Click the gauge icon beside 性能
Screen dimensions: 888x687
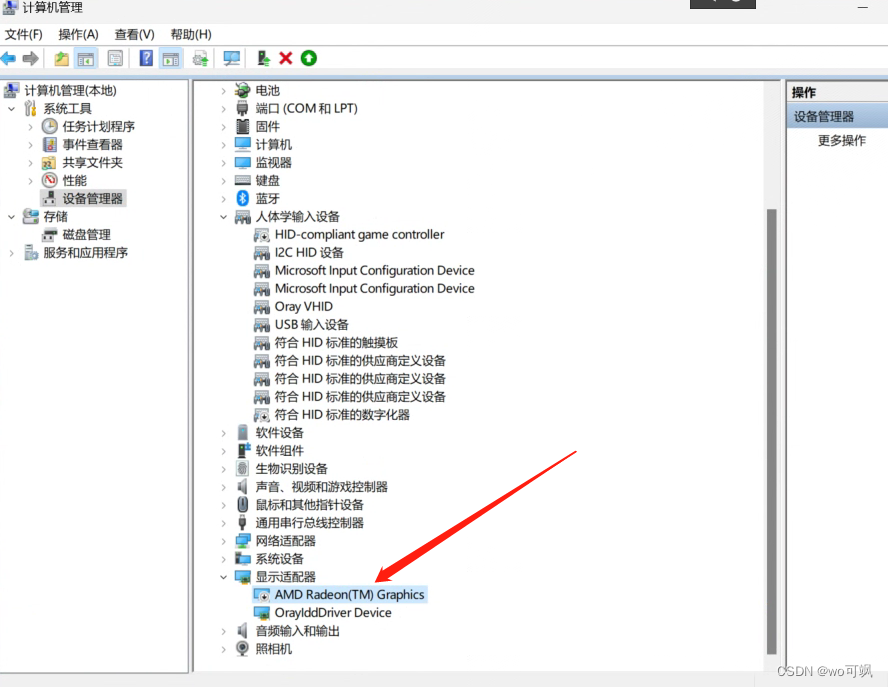(x=50, y=180)
